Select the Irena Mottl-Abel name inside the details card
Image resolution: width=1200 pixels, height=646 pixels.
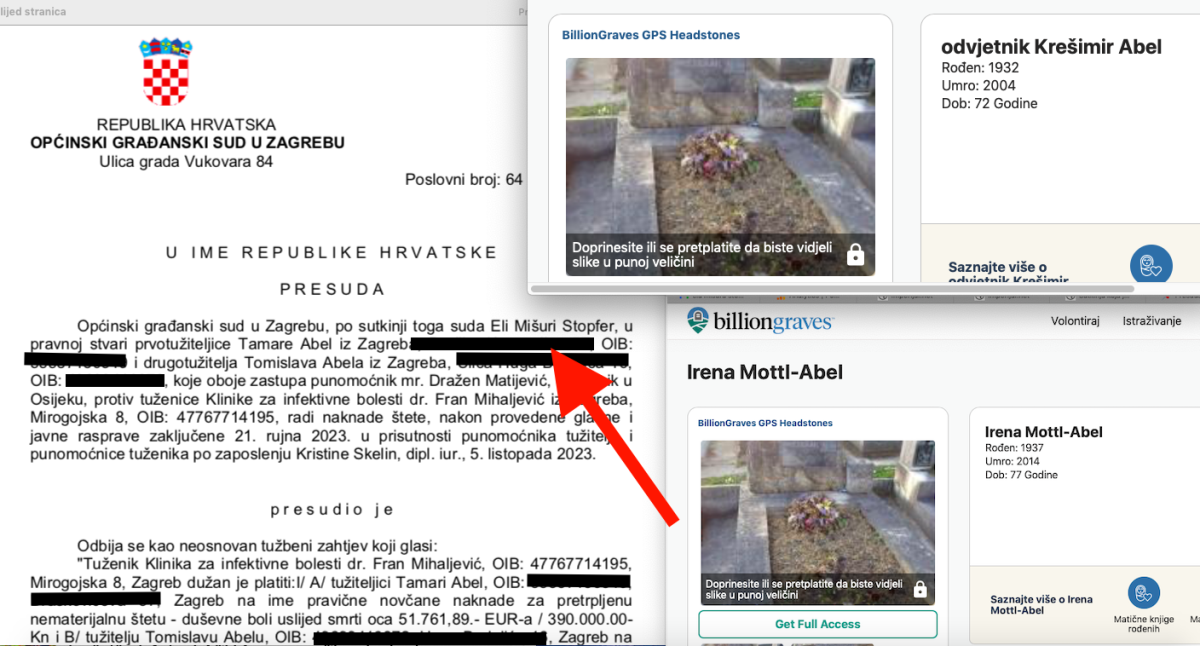1044,432
